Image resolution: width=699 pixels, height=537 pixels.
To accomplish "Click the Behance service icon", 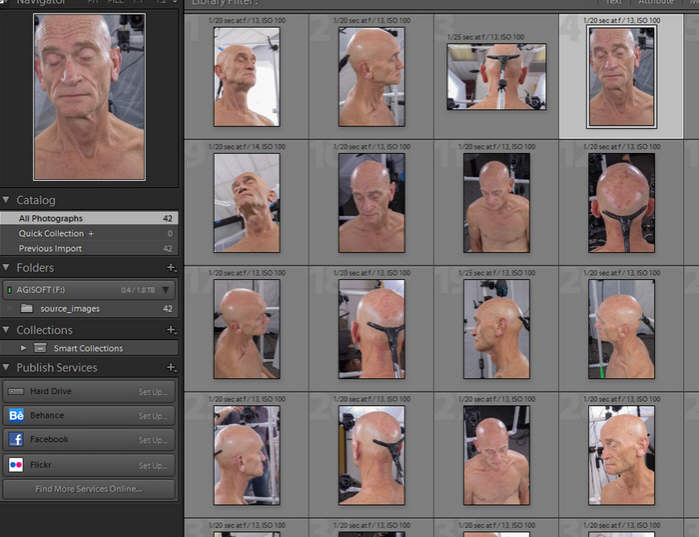I will pos(16,415).
